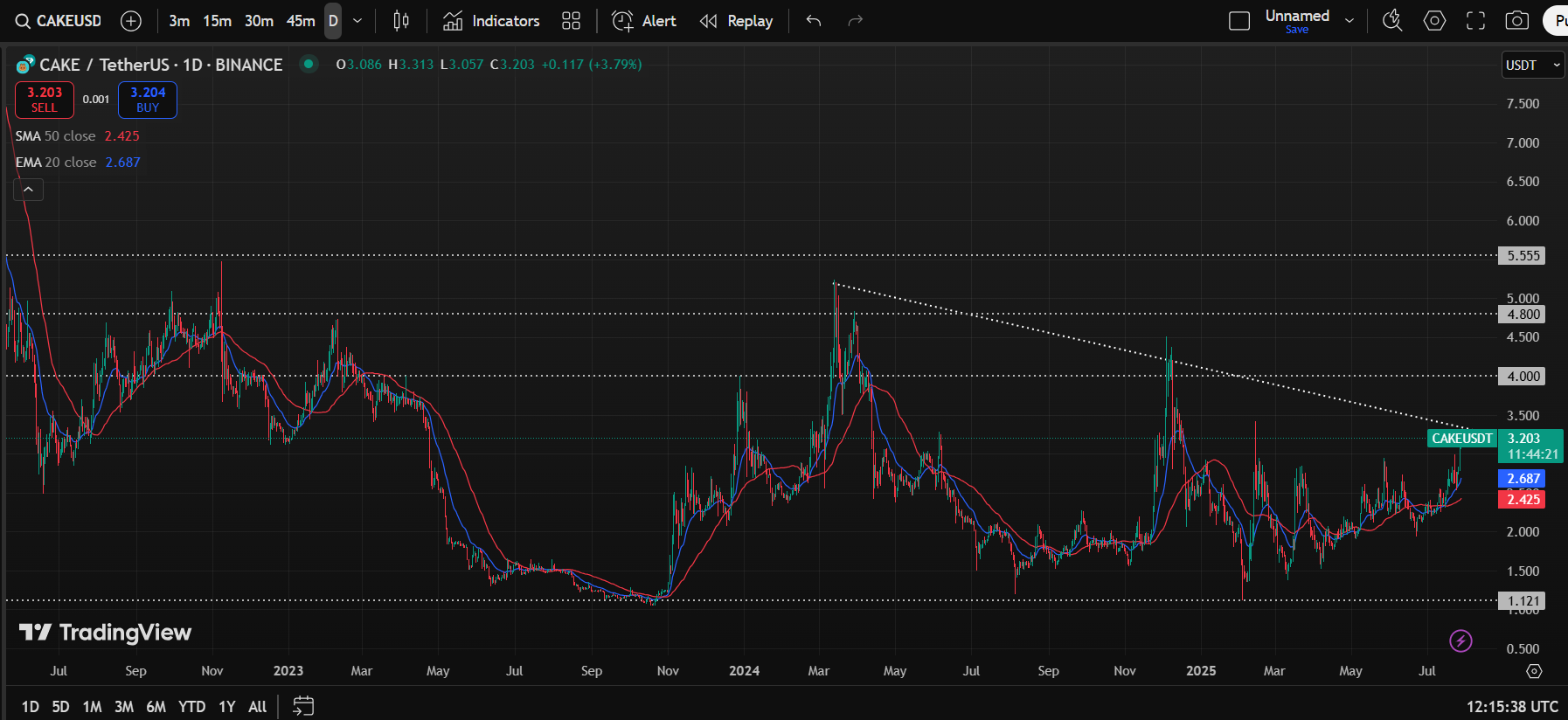Click the 1.121 horizontal line price label

point(1522,601)
